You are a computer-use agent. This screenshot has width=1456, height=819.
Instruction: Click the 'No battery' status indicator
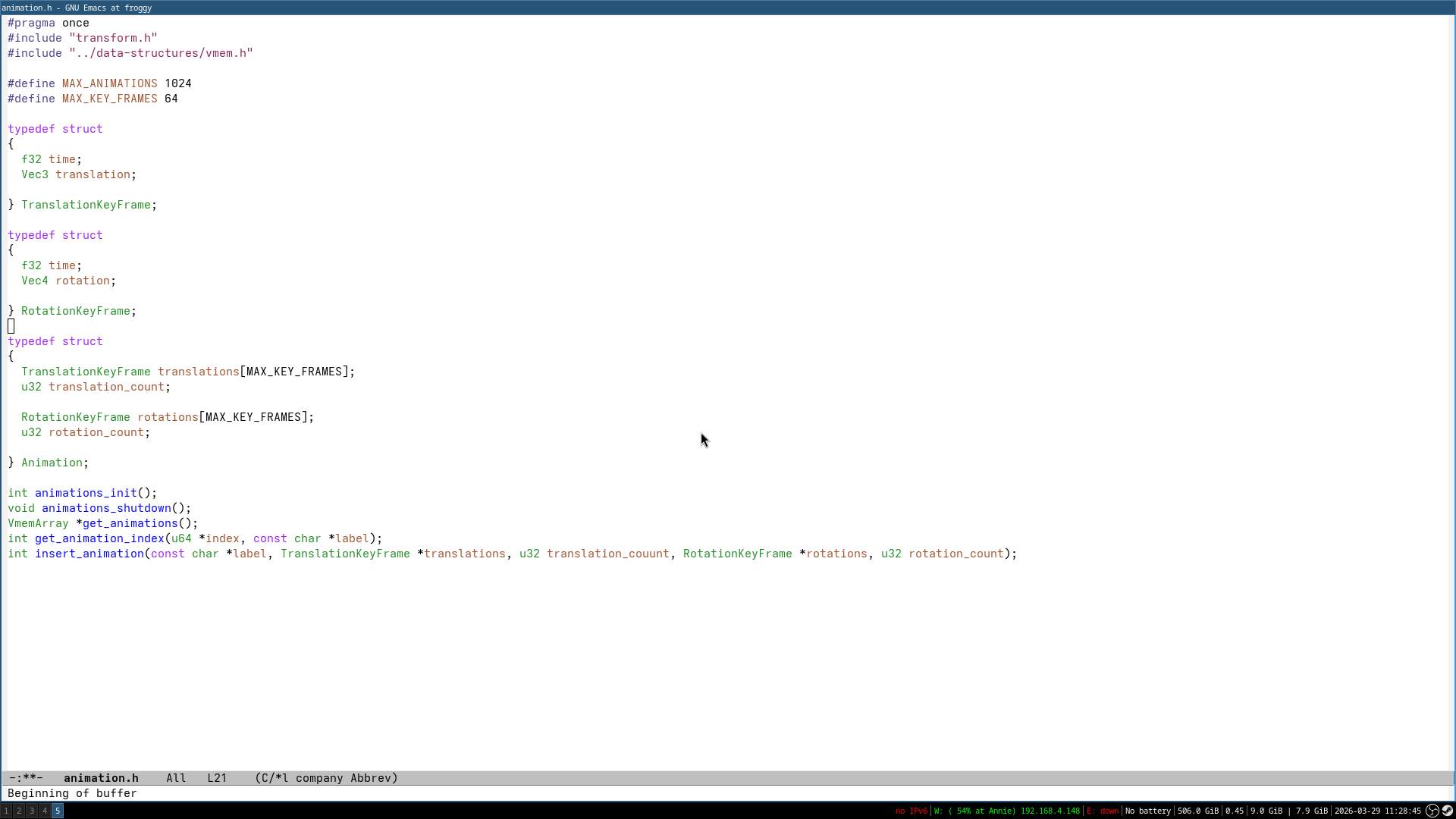pos(1147,811)
